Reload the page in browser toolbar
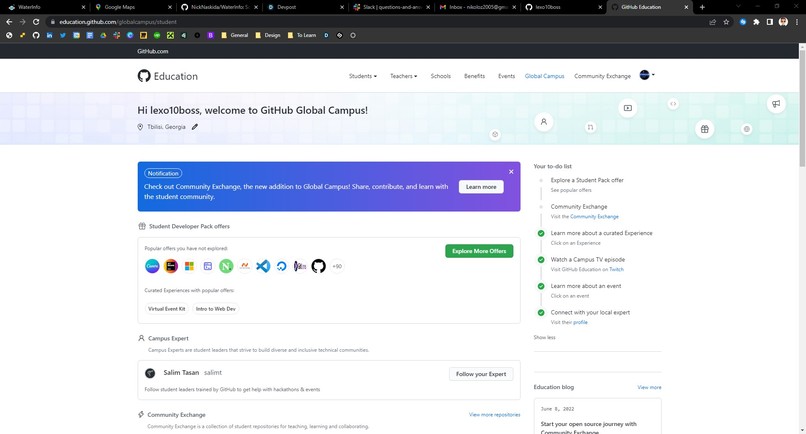 36,22
